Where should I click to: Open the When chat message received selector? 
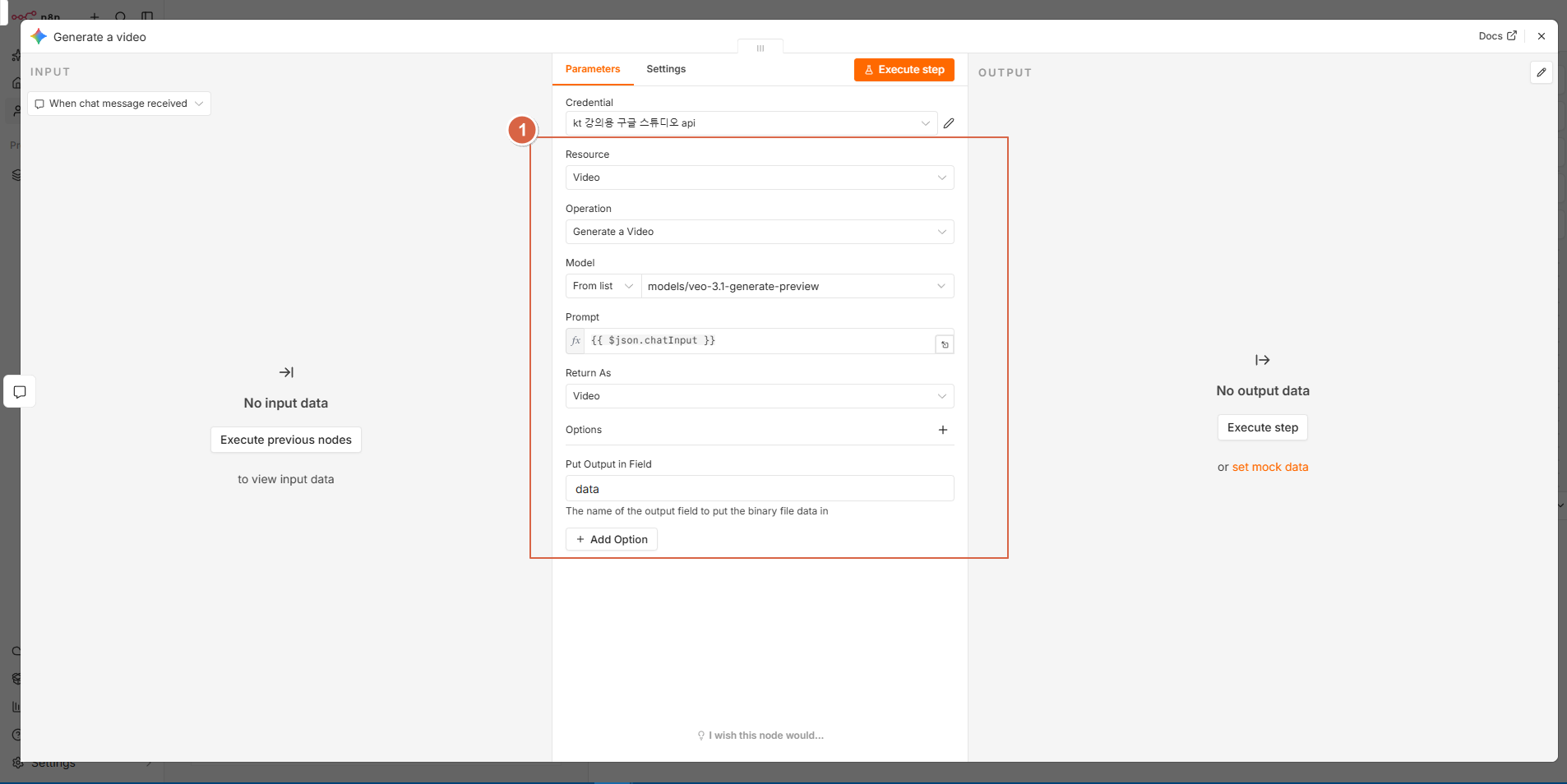(119, 104)
